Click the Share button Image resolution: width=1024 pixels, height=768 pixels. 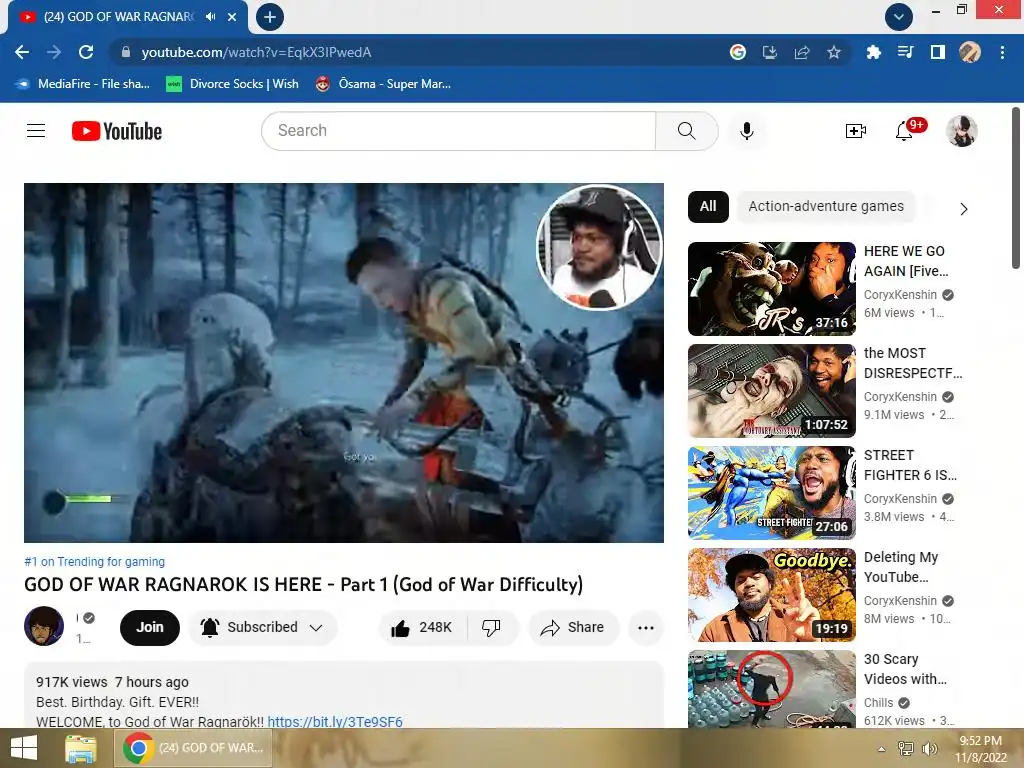[x=573, y=628]
